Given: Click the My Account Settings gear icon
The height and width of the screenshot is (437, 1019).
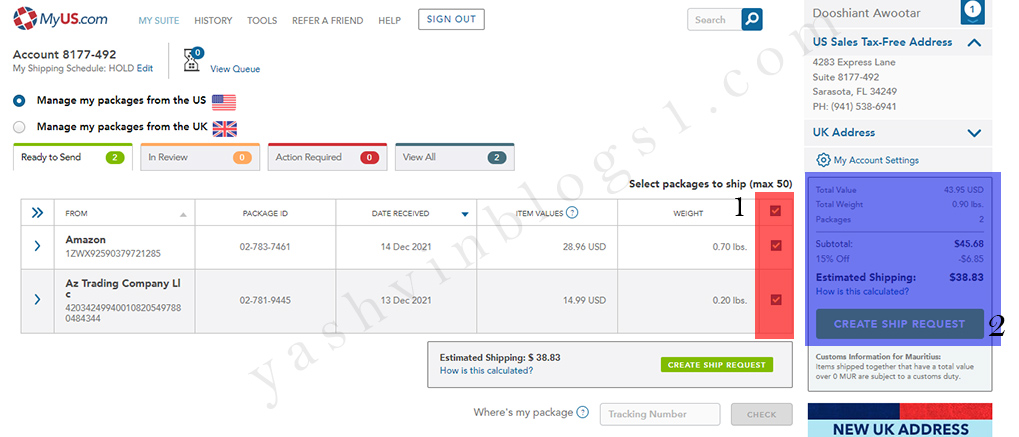Looking at the screenshot, I should (x=823, y=160).
